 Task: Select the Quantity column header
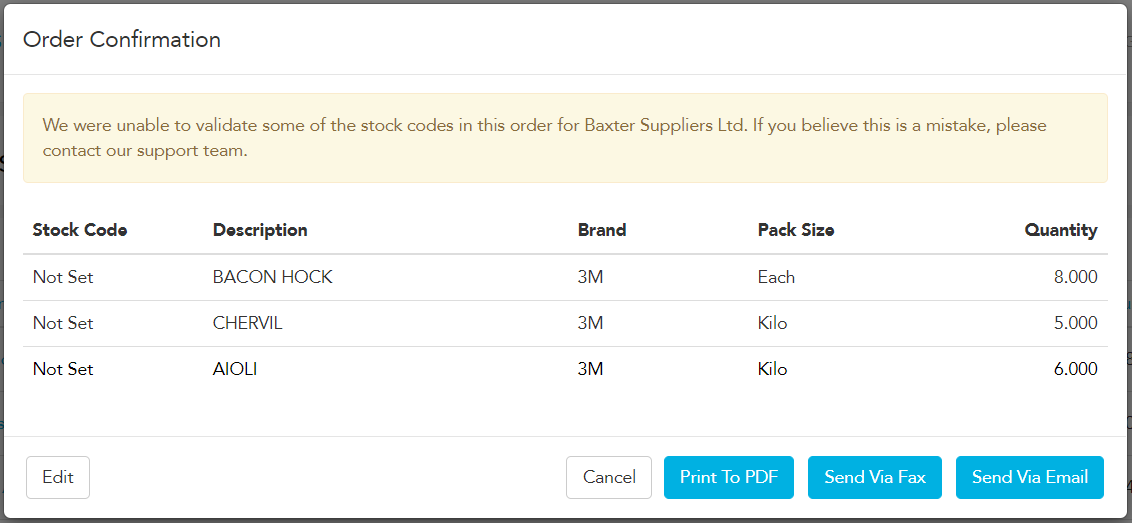click(1061, 230)
